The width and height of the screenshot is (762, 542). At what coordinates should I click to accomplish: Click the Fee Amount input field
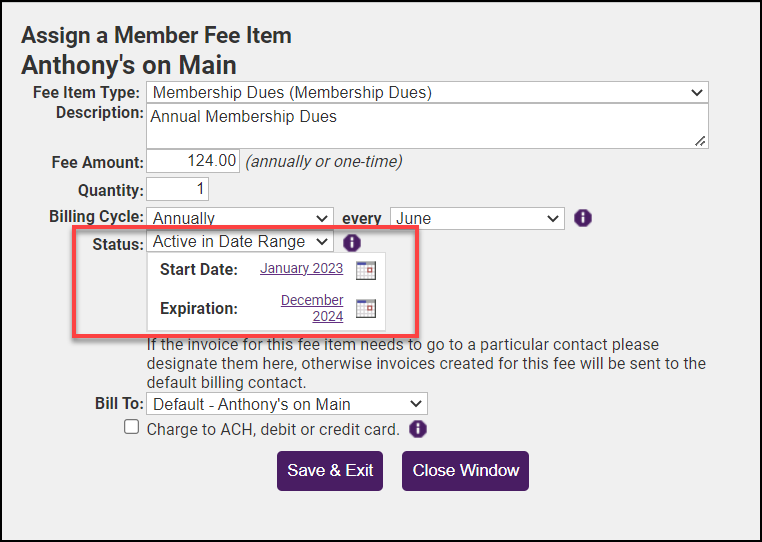pyautogui.click(x=194, y=161)
